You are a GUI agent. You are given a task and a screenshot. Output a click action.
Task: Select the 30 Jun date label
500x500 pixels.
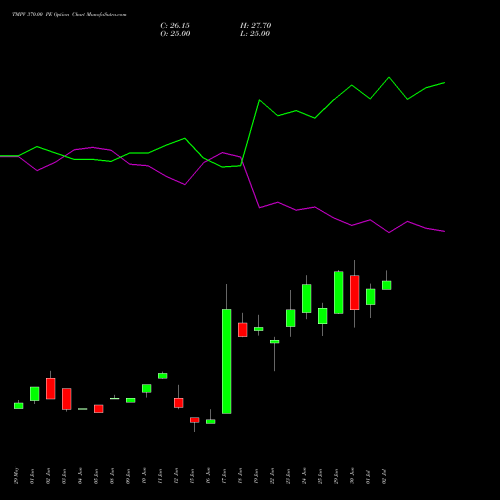pyautogui.click(x=352, y=476)
